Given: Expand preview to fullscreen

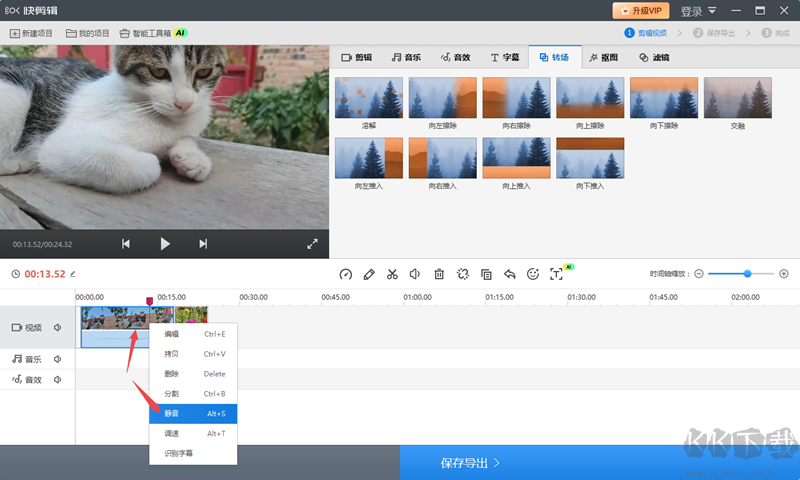Looking at the screenshot, I should click(x=312, y=244).
